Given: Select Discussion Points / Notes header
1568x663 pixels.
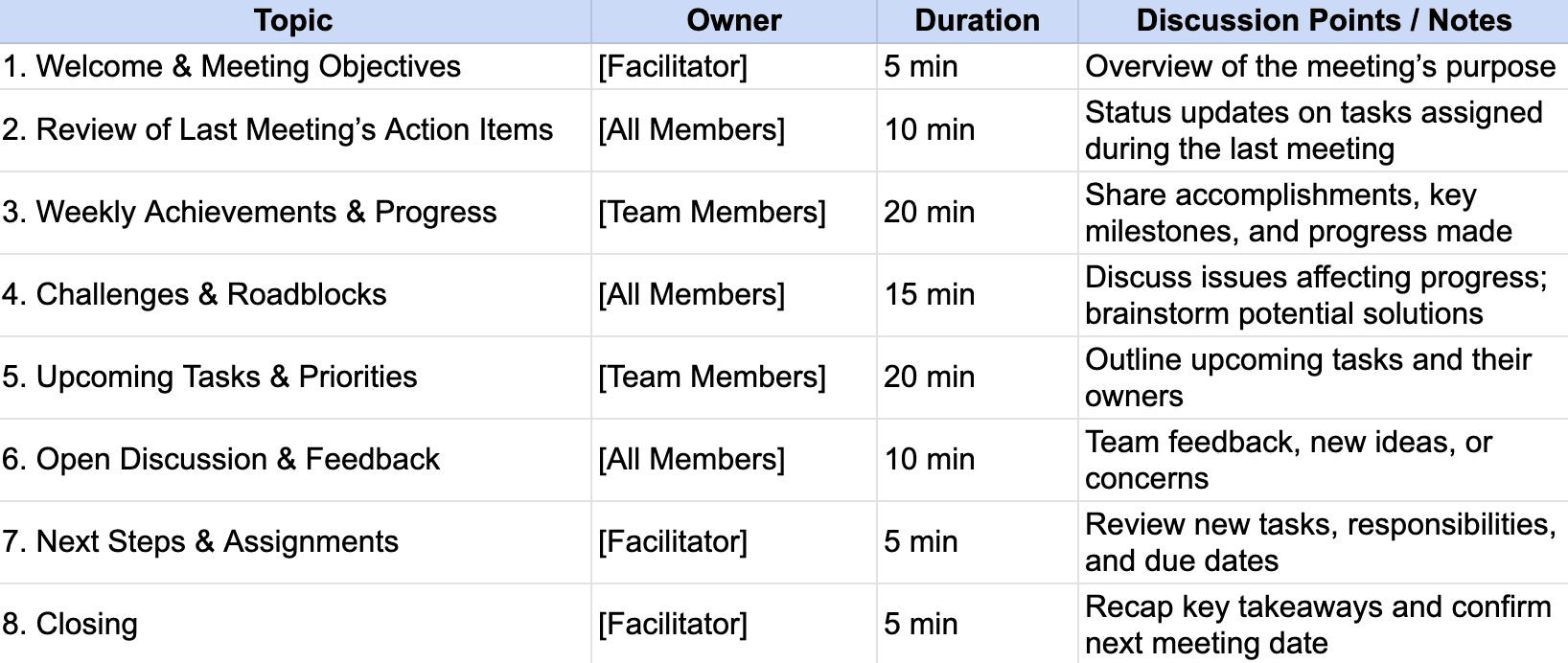Looking at the screenshot, I should pyautogui.click(x=1323, y=21).
